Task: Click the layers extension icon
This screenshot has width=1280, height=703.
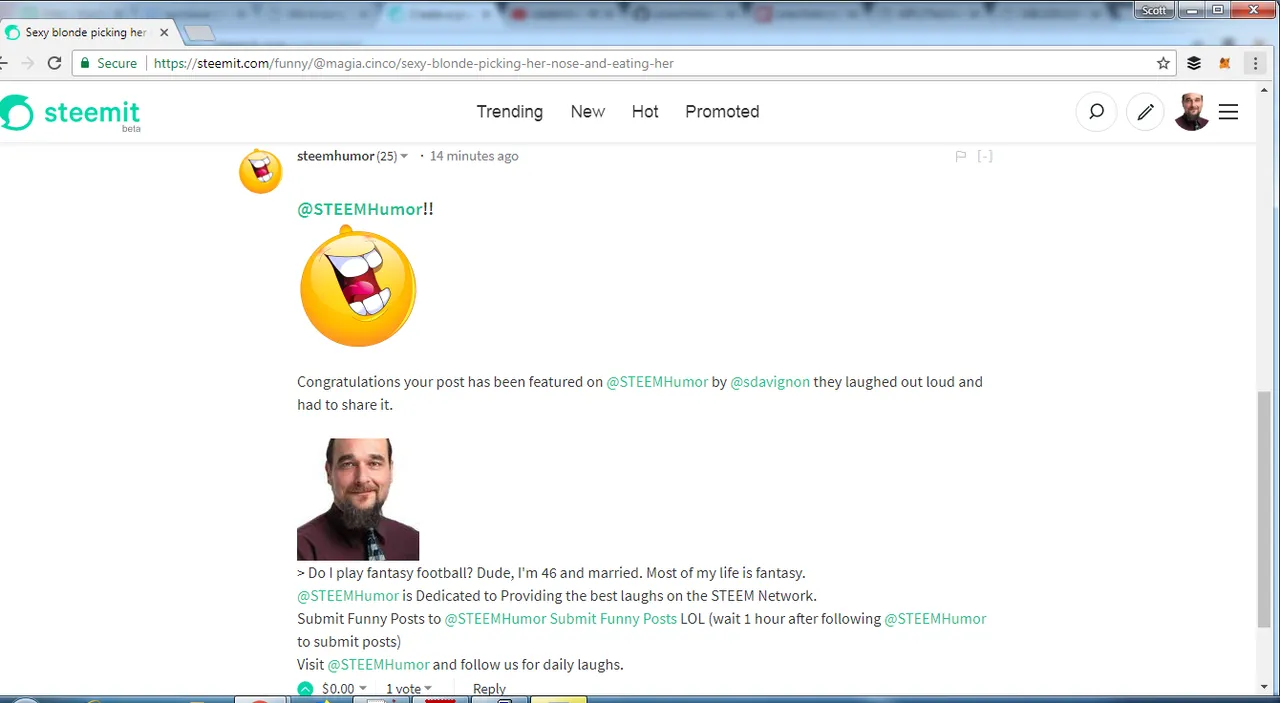Action: pyautogui.click(x=1194, y=63)
